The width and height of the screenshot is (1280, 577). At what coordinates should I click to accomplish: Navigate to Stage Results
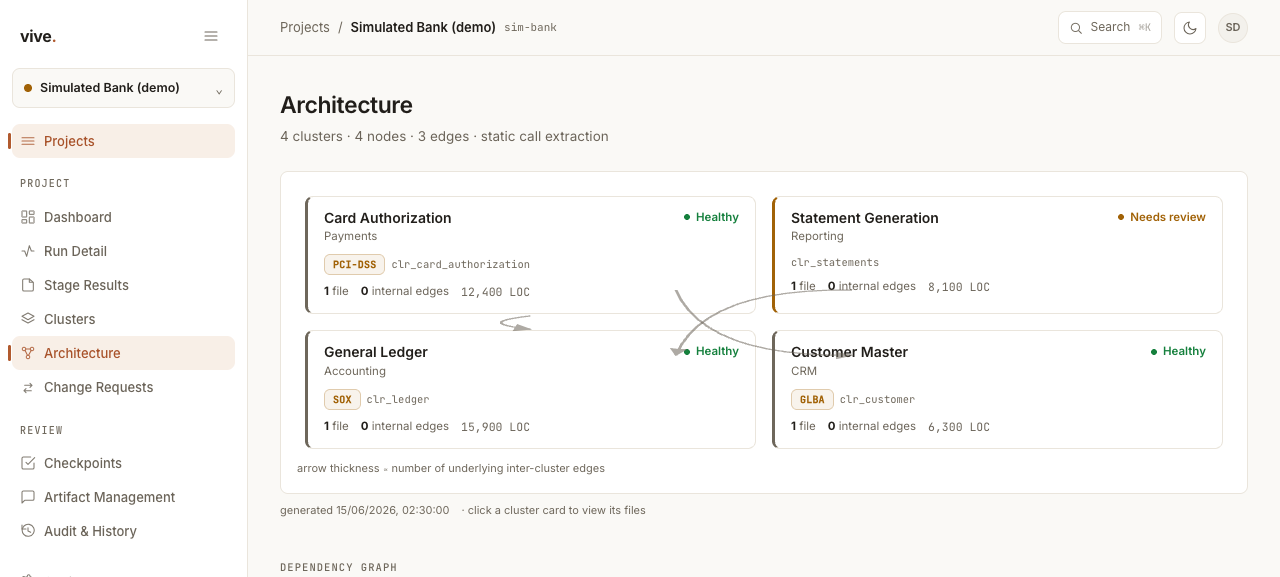(123, 285)
